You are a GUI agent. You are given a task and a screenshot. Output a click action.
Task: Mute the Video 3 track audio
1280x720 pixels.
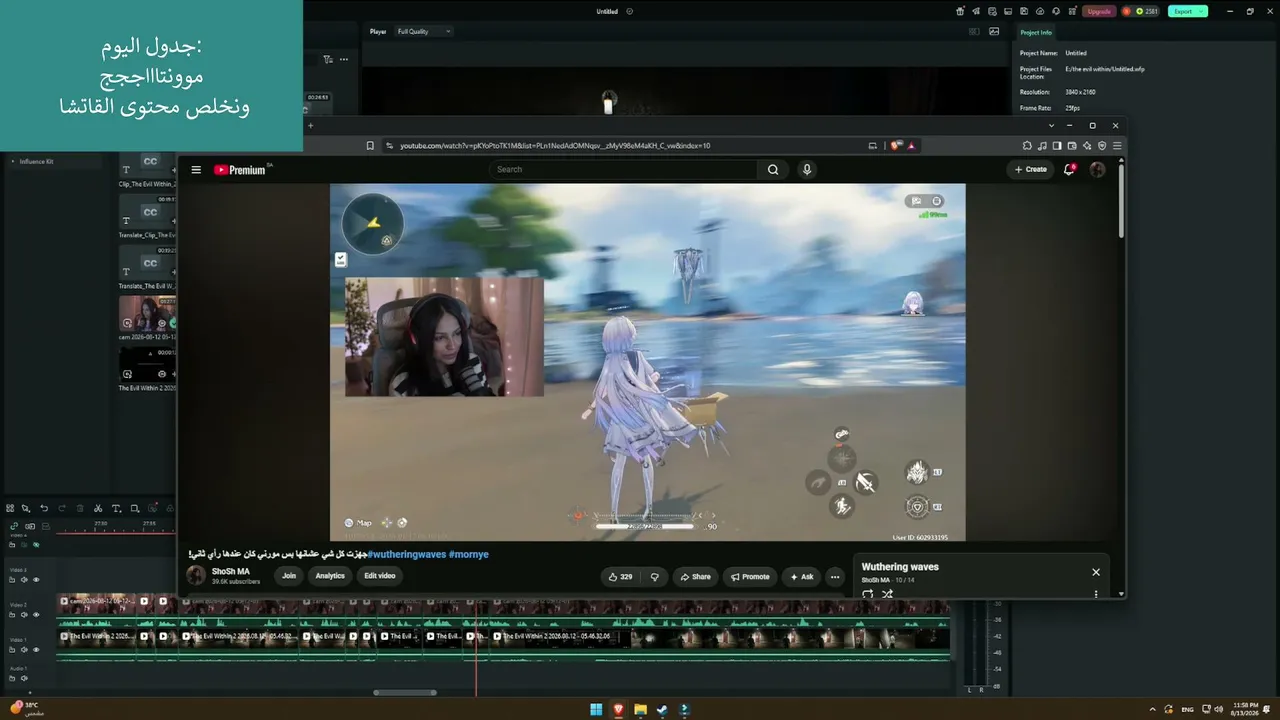(25, 580)
